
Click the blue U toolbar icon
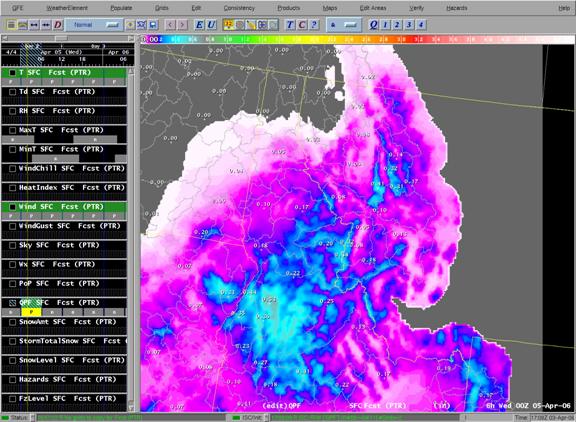(x=211, y=25)
